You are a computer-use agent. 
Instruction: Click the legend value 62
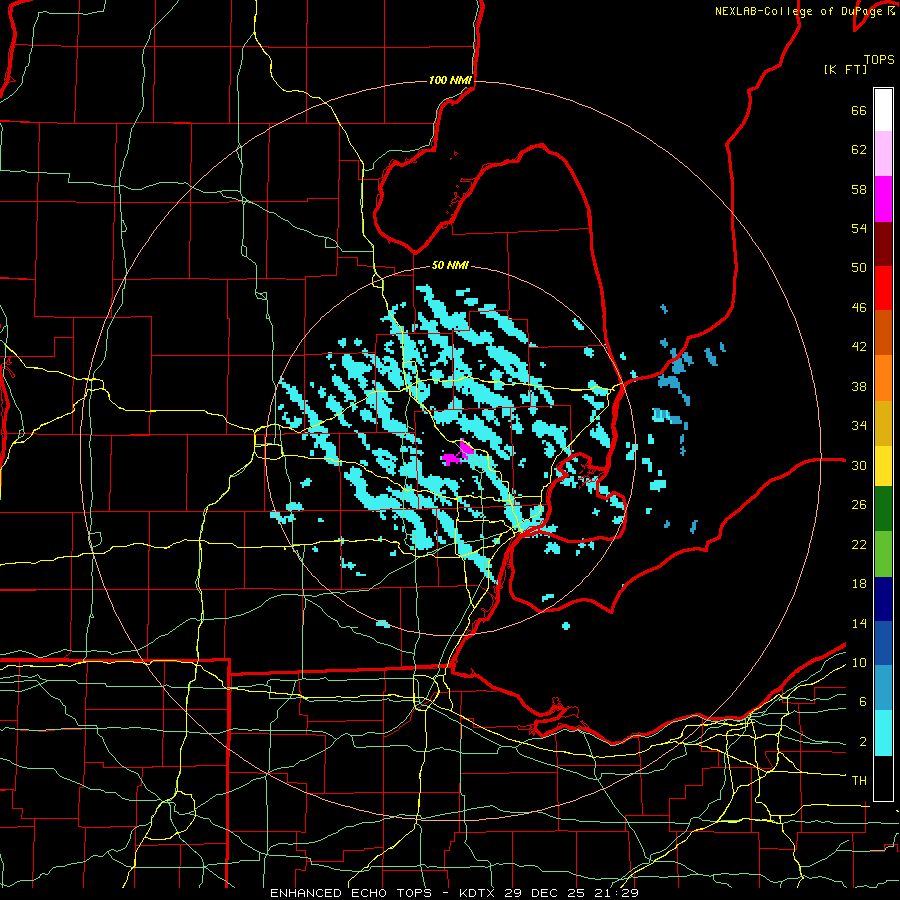[x=859, y=150]
